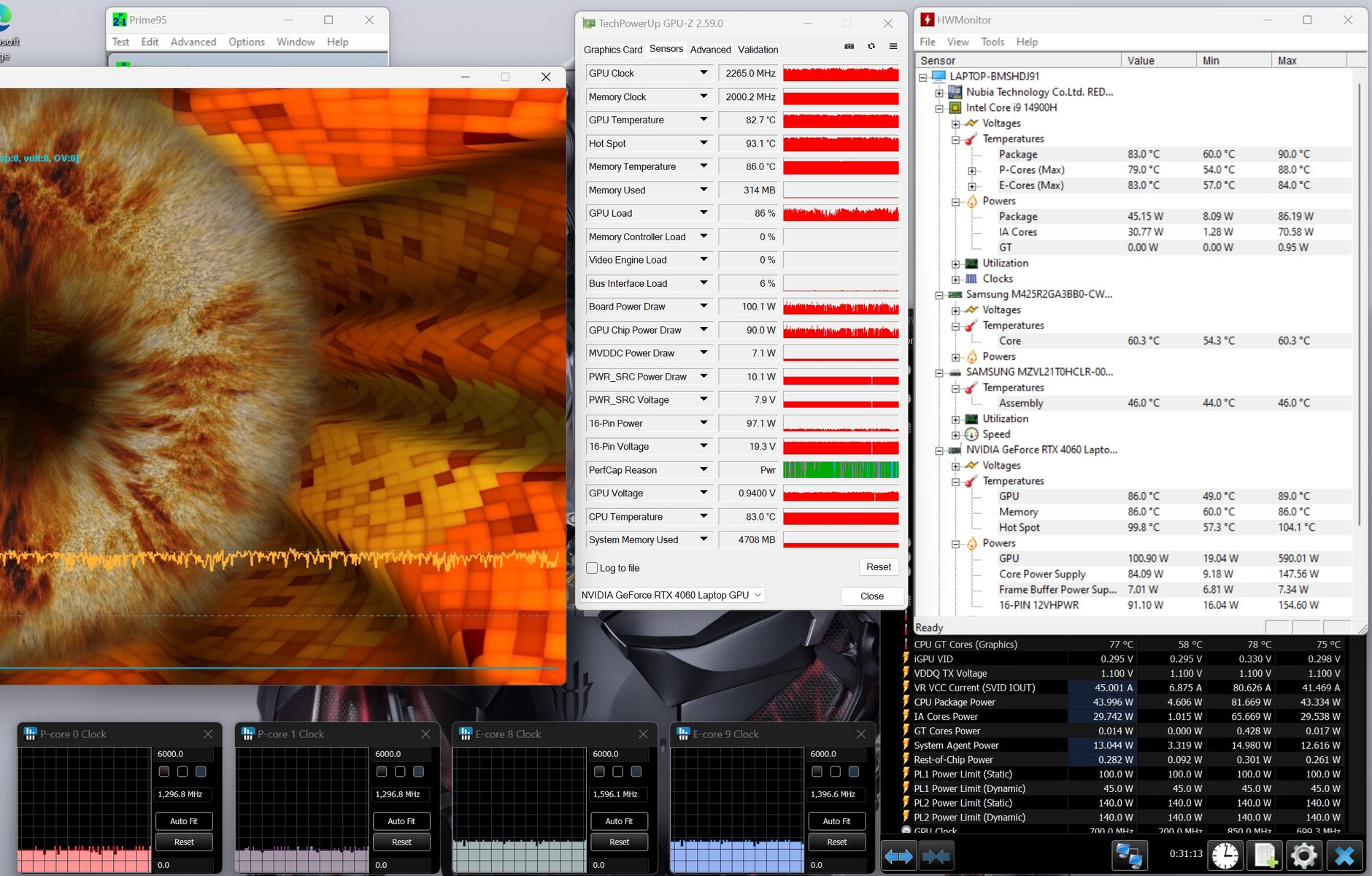Screen dimensions: 1372x876
Task: Expand the P-Cores (Max) temperatures
Action: tap(972, 171)
